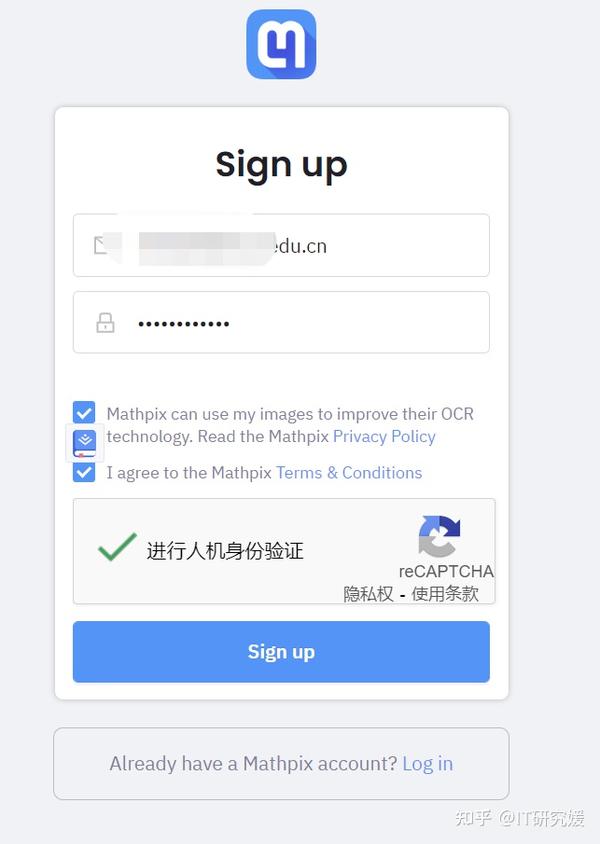Open reCAPTCHA 使用条款 terms link
Viewport: 600px width, 844px height.
click(445, 594)
